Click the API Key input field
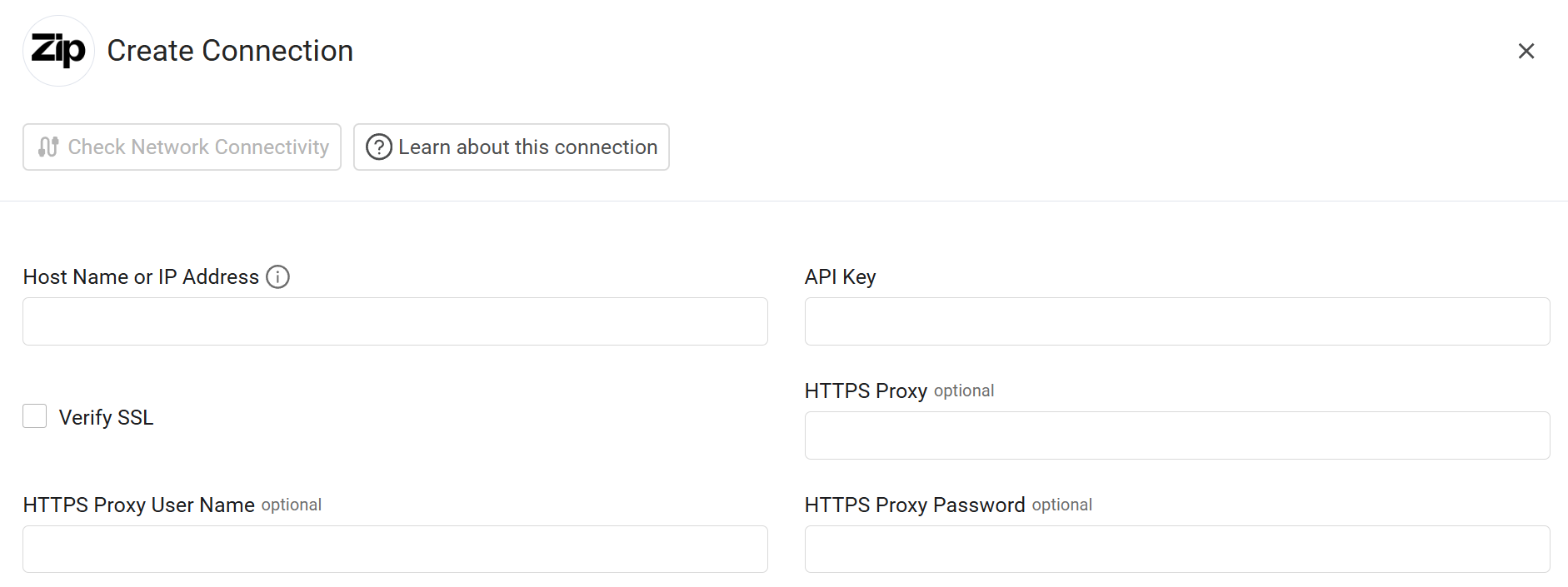Viewport: 1568px width, 587px height. click(1176, 321)
